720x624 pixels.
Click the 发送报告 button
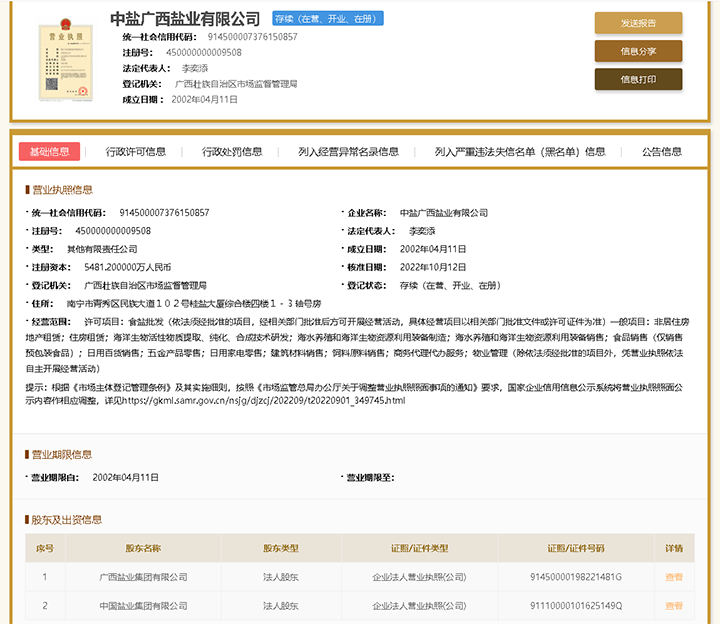point(638,23)
